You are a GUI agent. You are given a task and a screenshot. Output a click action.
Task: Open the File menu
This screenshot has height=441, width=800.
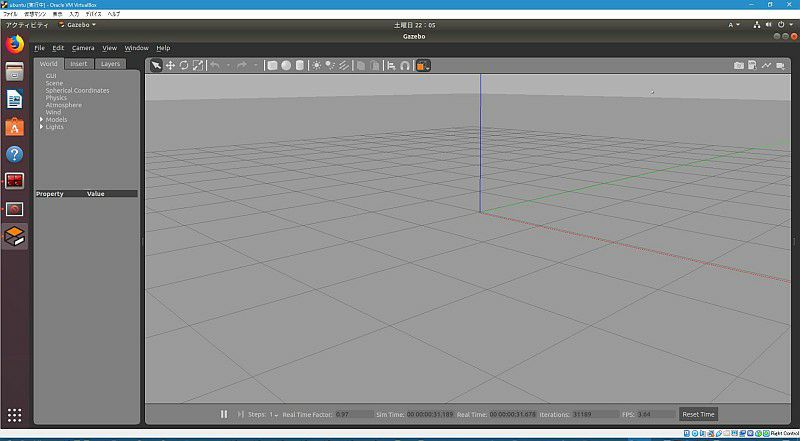tap(39, 48)
